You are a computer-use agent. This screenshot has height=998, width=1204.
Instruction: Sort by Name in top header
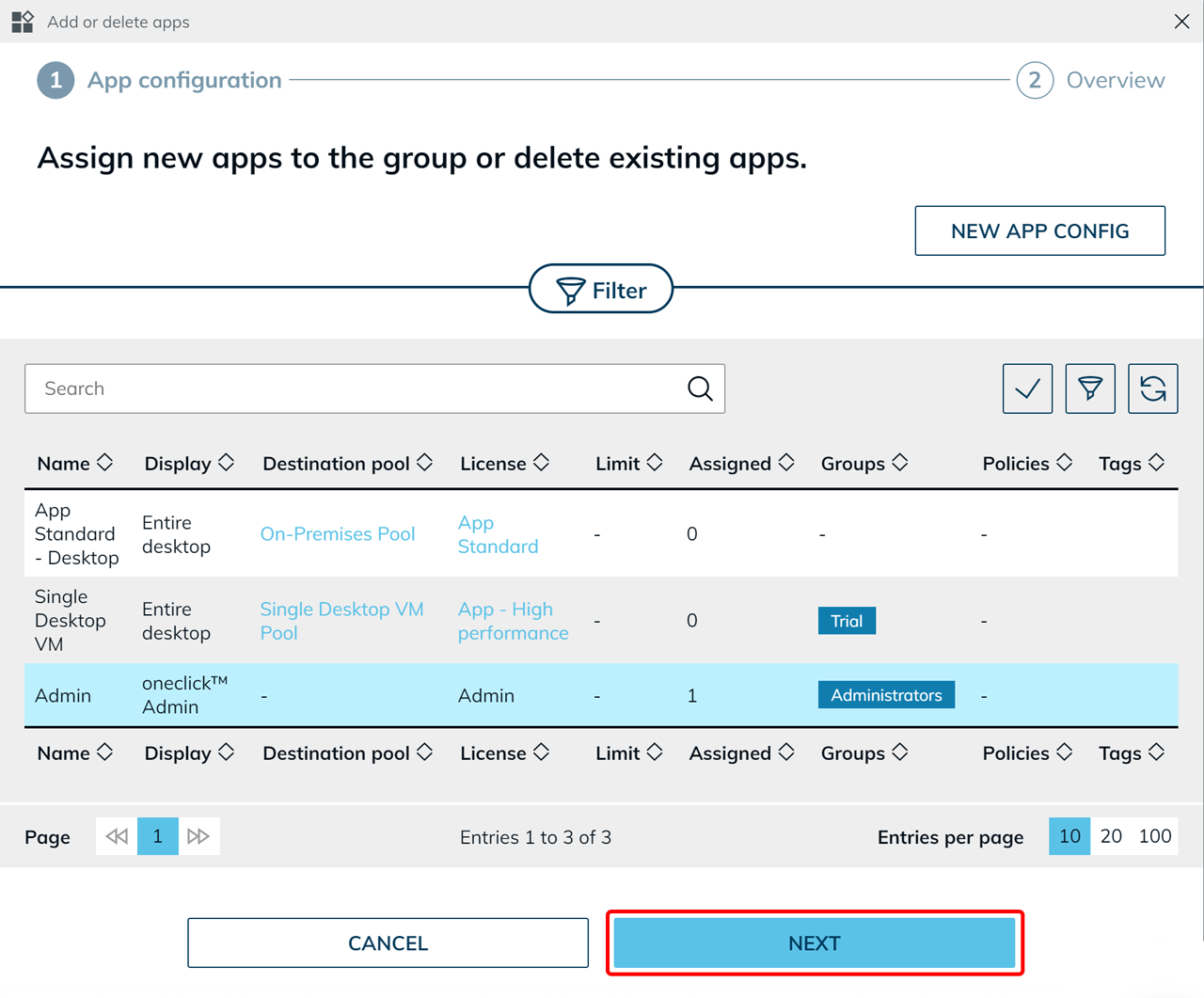[75, 463]
